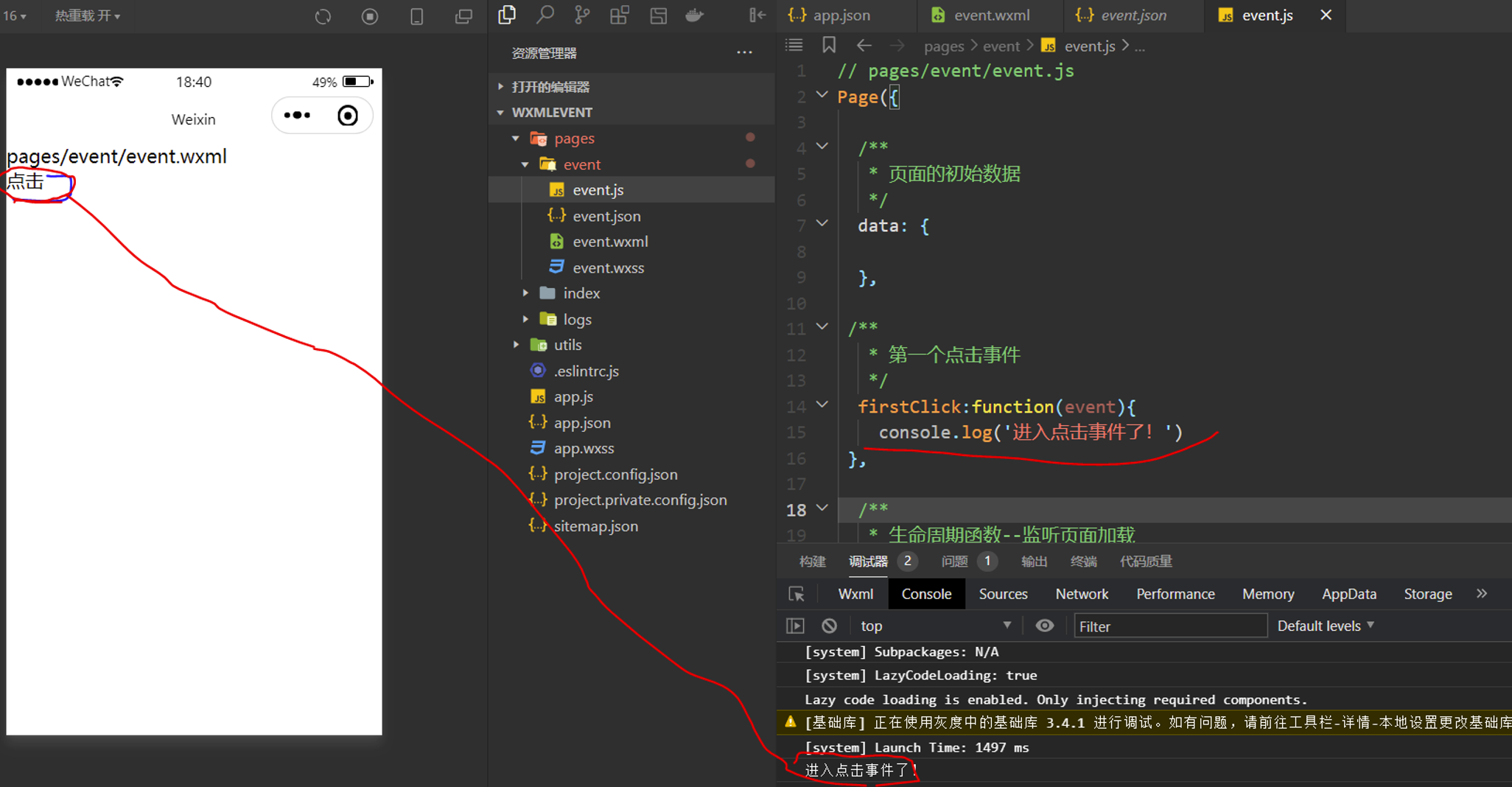This screenshot has width=1512, height=787.
Task: Click the element inspector picker icon
Action: (797, 594)
